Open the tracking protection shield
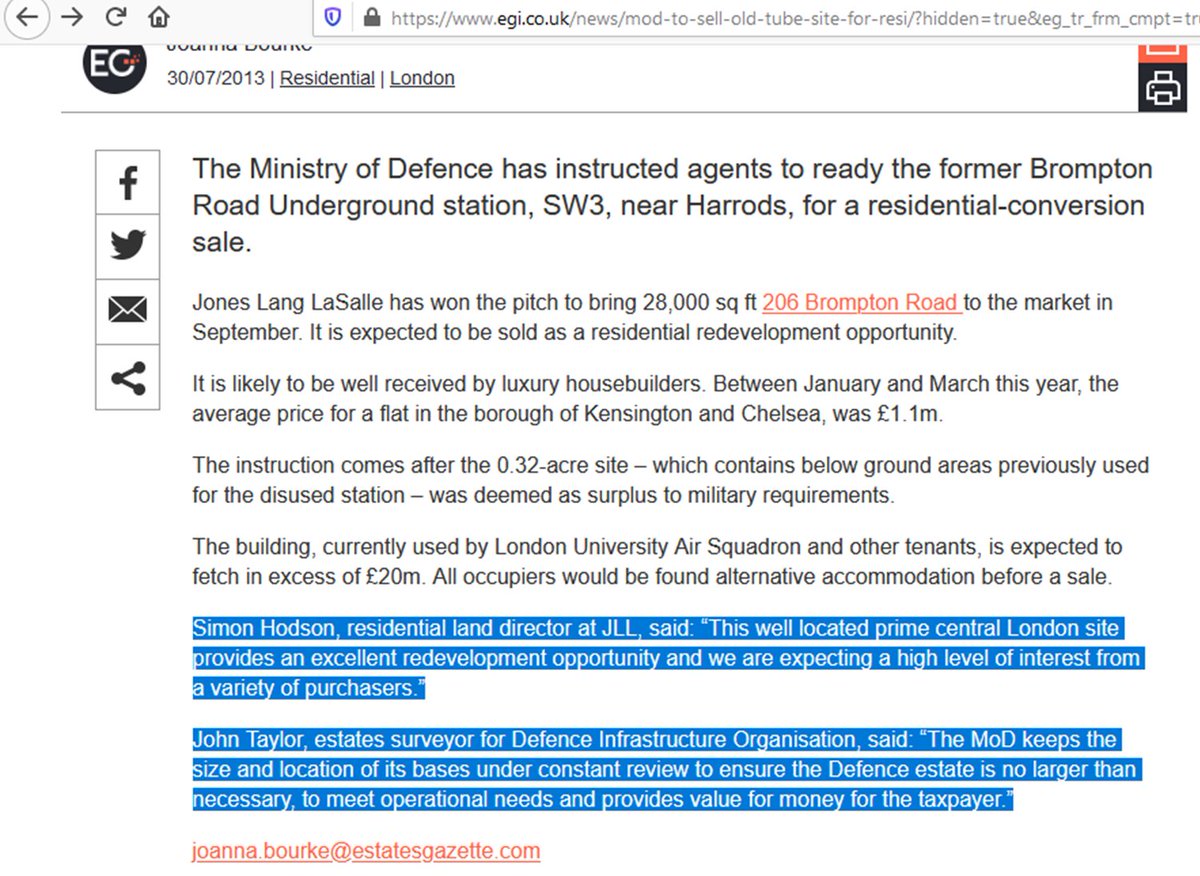The height and width of the screenshot is (876, 1200). pos(334,17)
